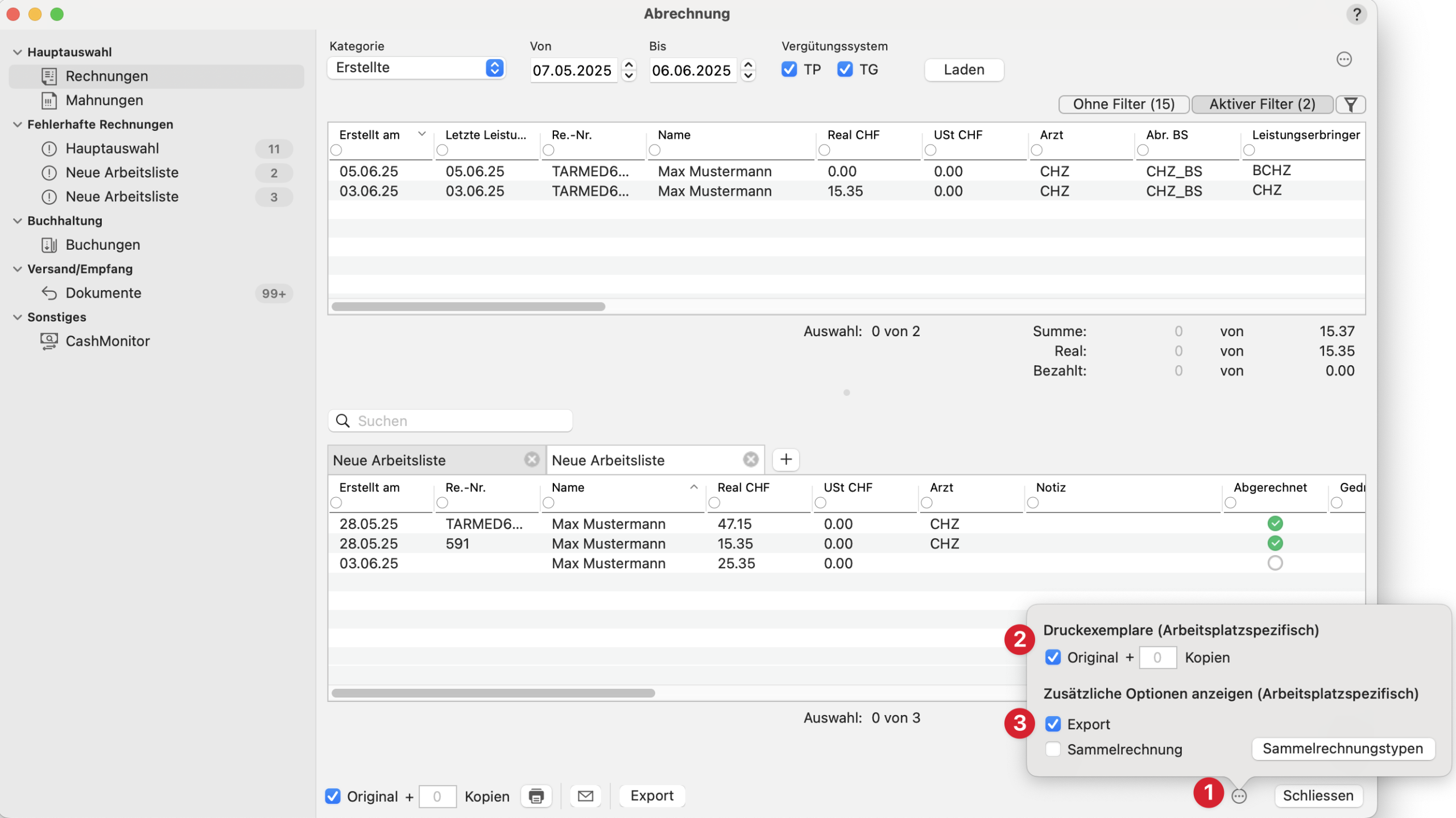Close the first Neue Arbeitsliste tab
The width and height of the screenshot is (1456, 818).
(532, 460)
